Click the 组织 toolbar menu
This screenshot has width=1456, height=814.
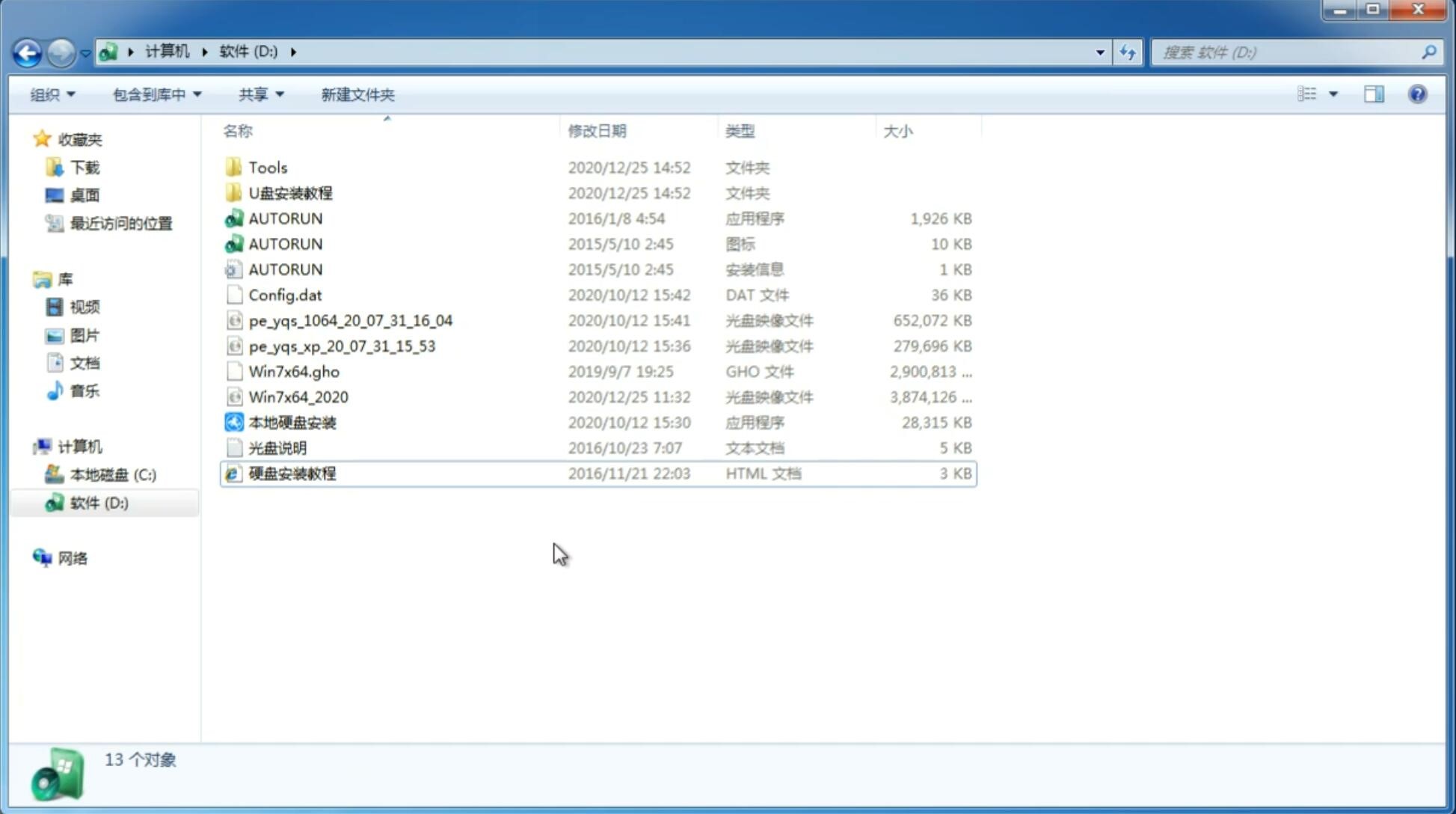52,94
